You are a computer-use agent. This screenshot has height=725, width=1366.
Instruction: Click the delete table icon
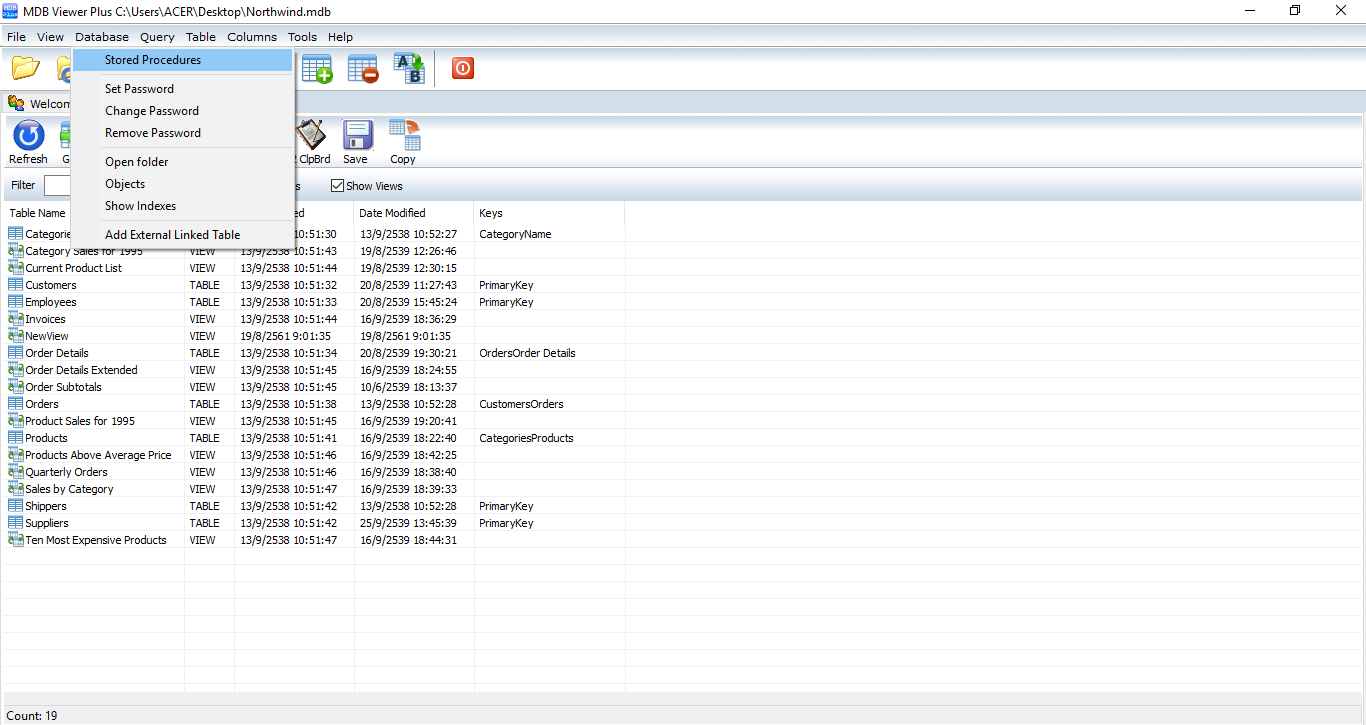(x=362, y=68)
